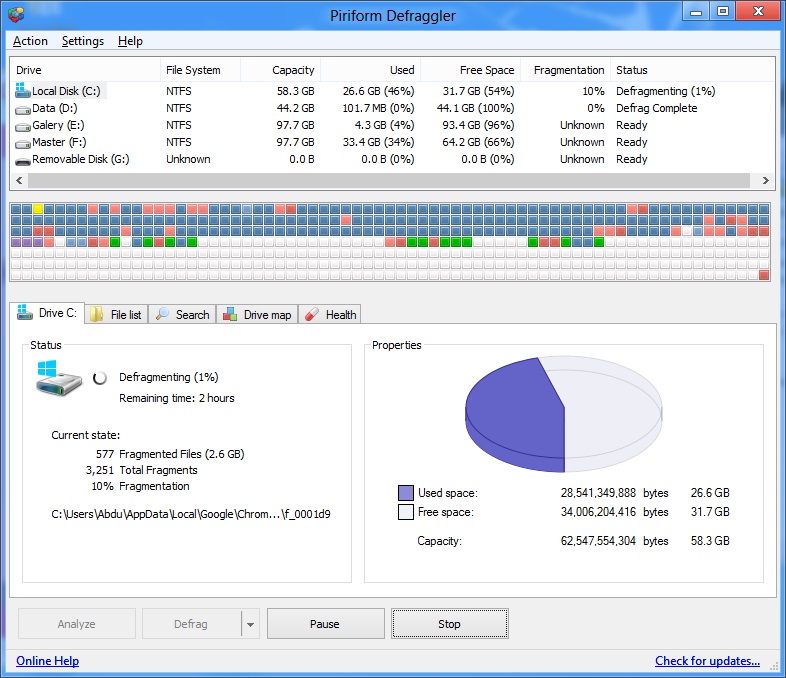This screenshot has height=678, width=786.
Task: Open the Help menu
Action: point(130,41)
